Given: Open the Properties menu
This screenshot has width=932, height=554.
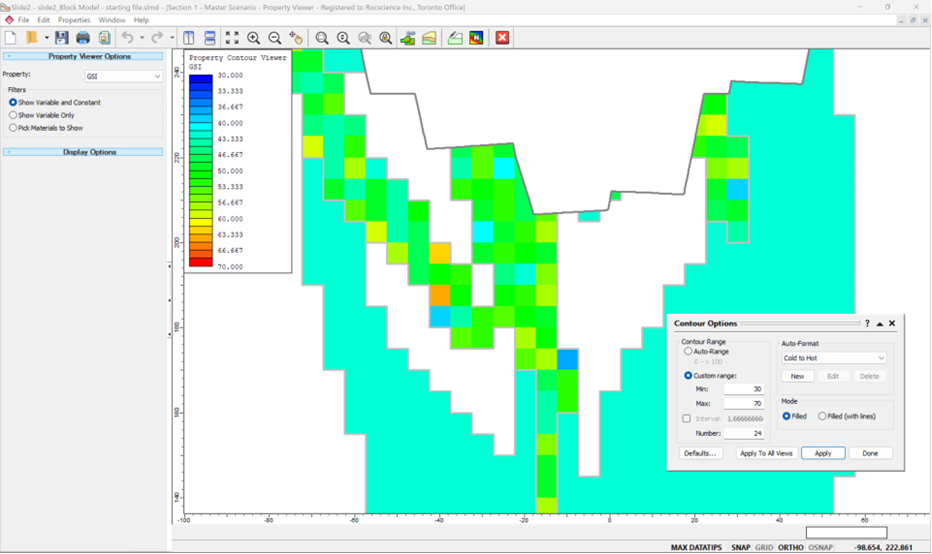Looking at the screenshot, I should (74, 20).
